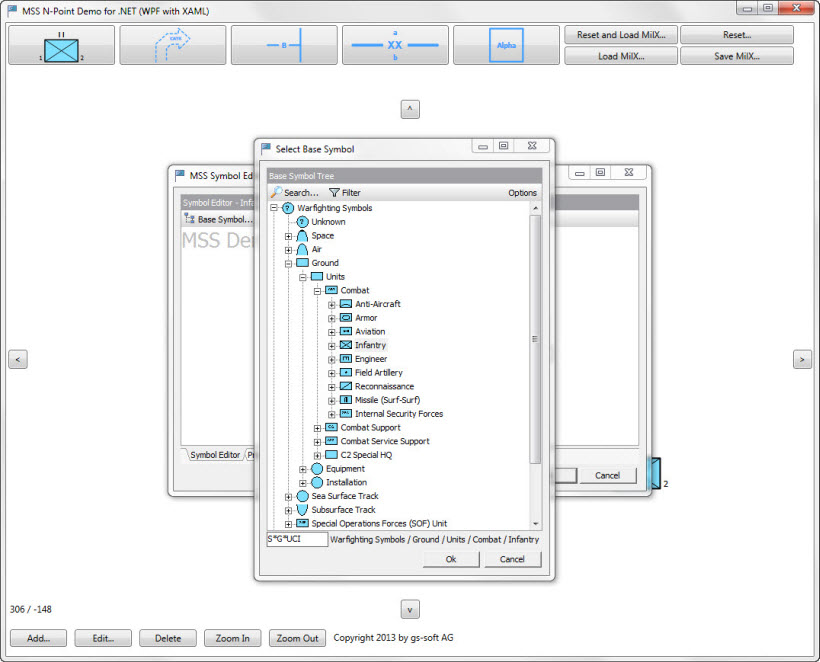Image resolution: width=820 pixels, height=662 pixels.
Task: Click the tree scrollbar down arrow
Action: (x=536, y=524)
